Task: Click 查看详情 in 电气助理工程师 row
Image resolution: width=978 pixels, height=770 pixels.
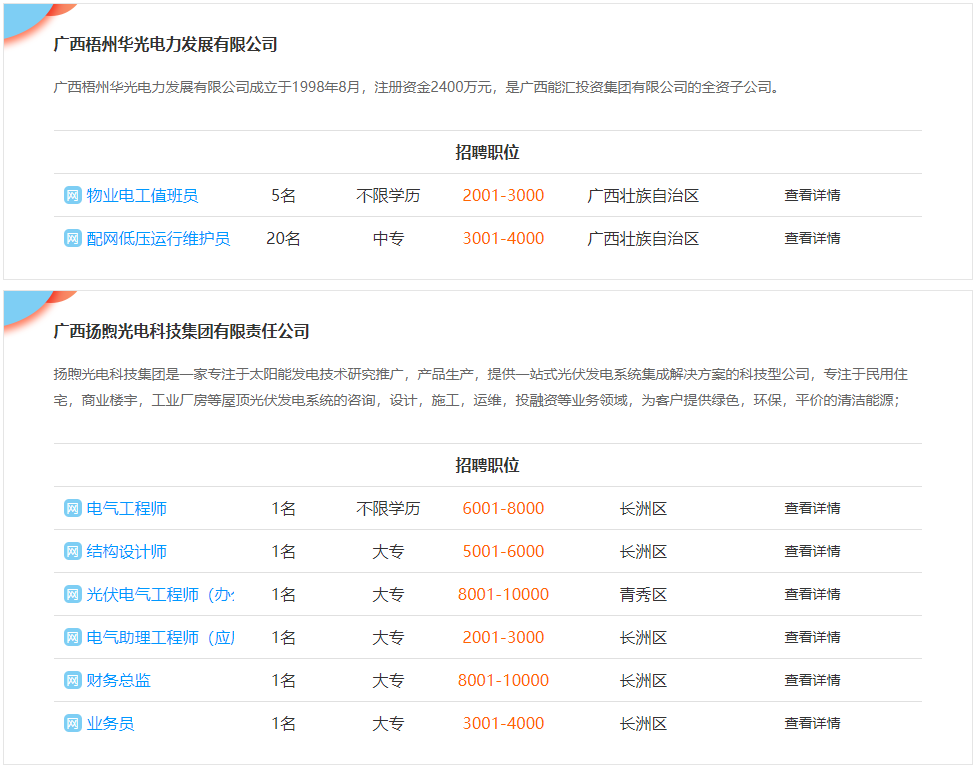Action: (x=812, y=638)
